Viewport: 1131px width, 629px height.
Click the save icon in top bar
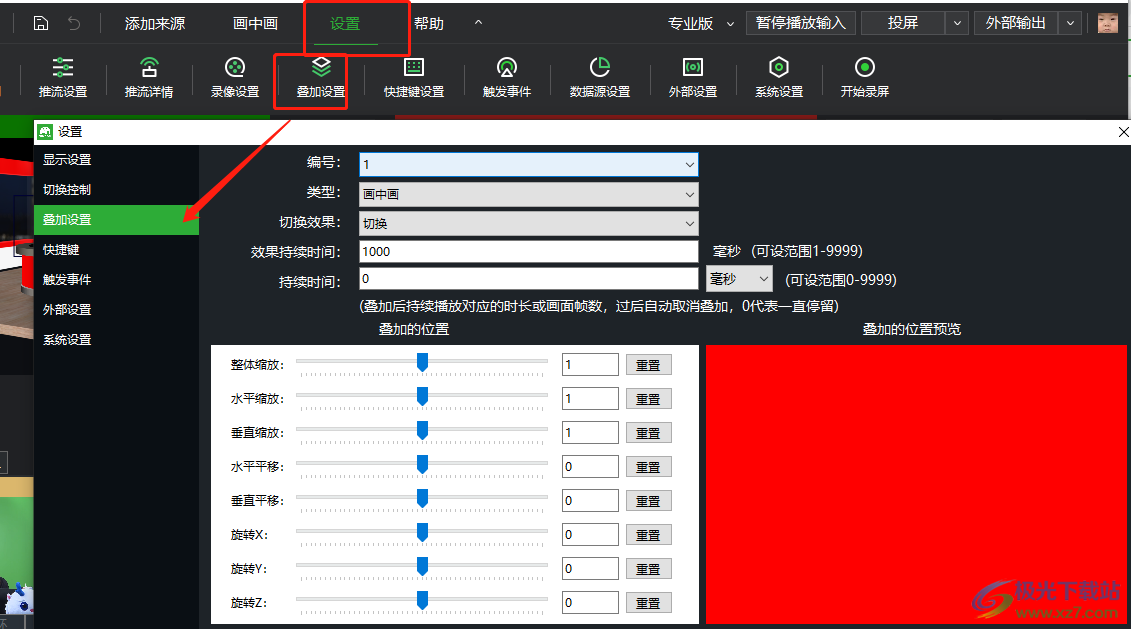41,23
